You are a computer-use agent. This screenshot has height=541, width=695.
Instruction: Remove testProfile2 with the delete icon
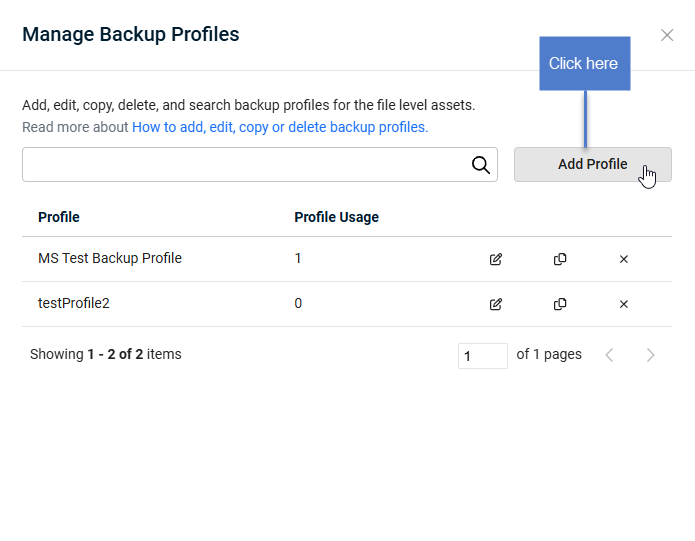tap(624, 304)
